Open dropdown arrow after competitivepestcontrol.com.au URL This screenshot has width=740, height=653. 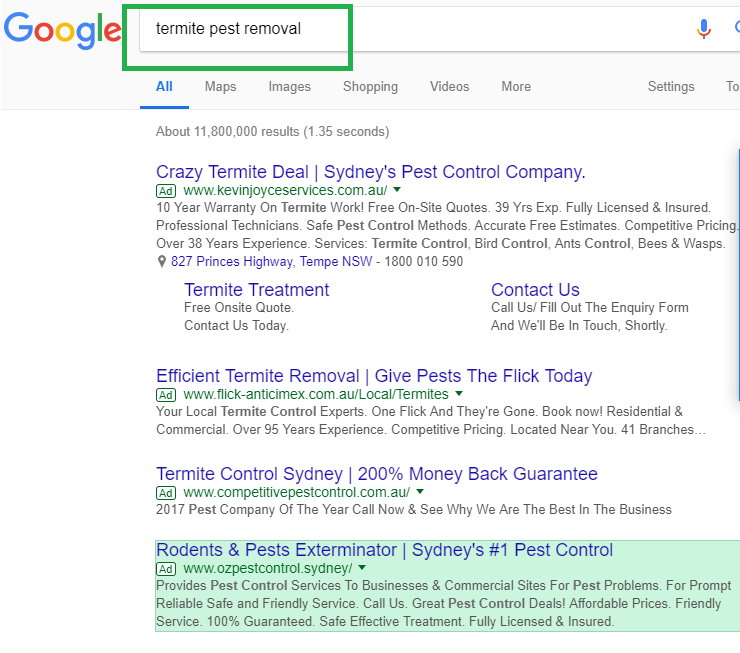[420, 492]
